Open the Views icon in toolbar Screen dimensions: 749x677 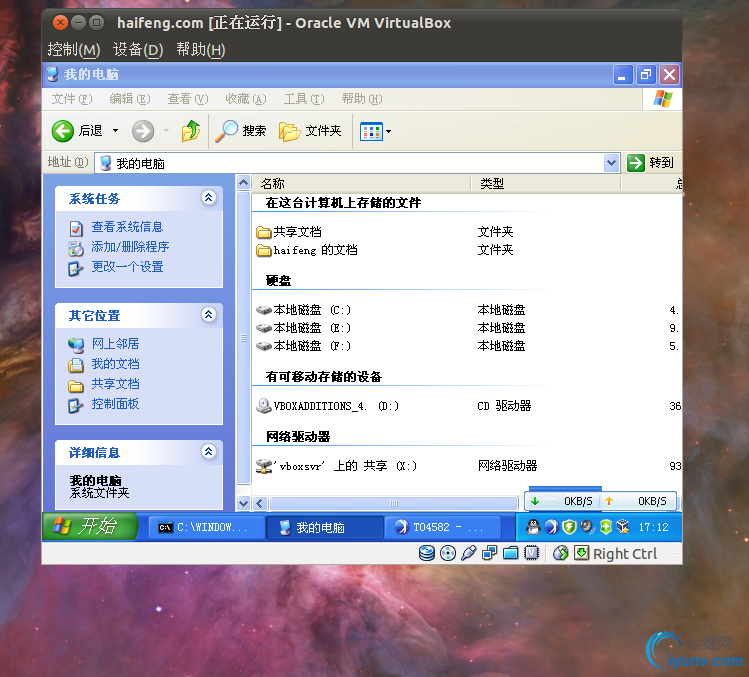click(x=371, y=131)
